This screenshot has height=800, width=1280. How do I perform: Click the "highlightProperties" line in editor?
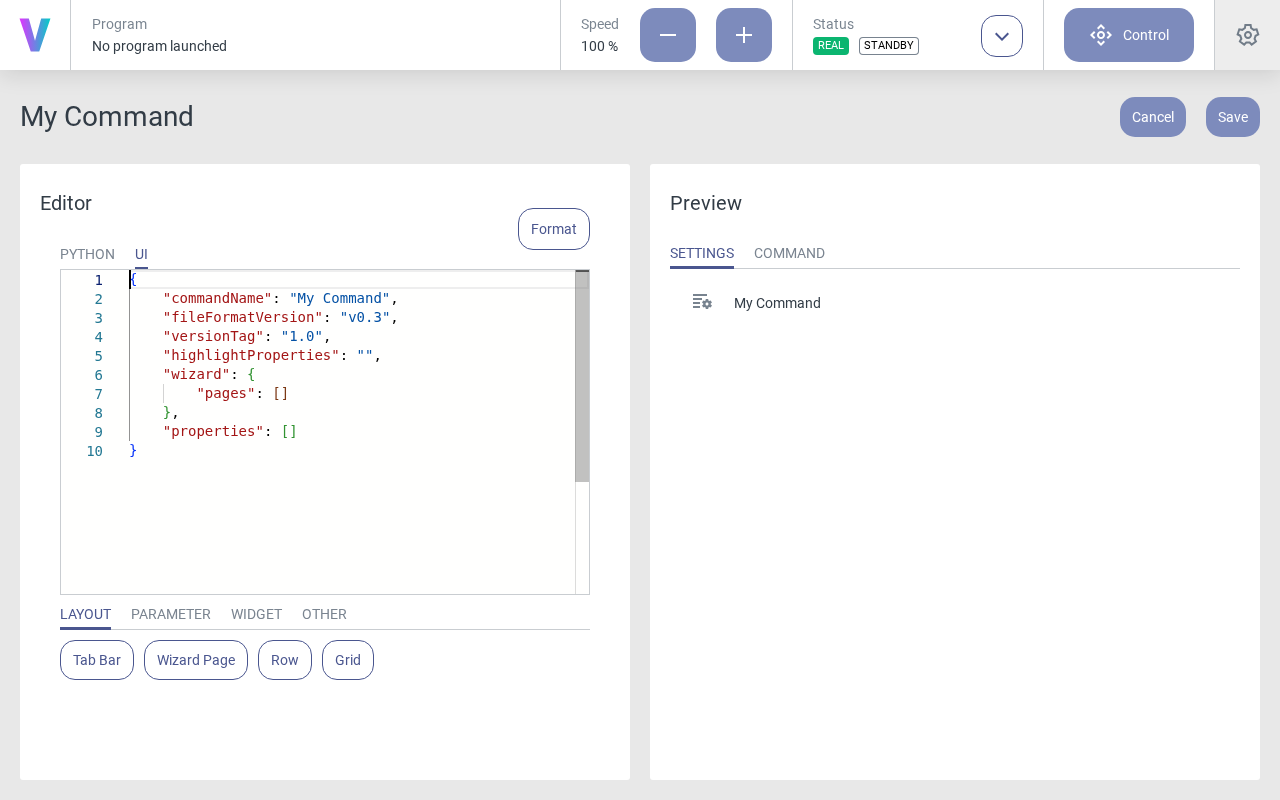pos(272,355)
